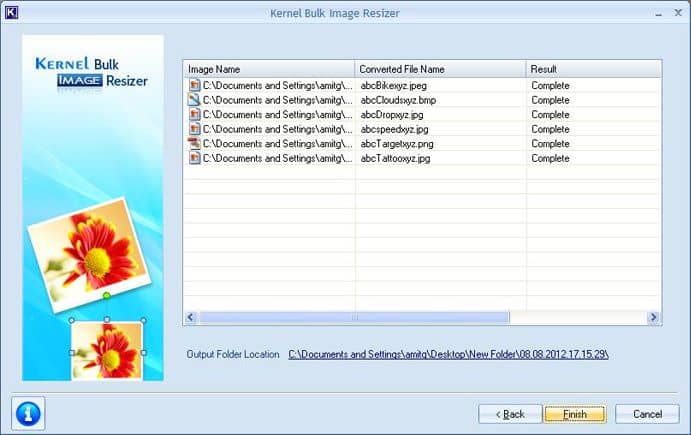Click Complete result for abcBikexyz.jpeg
The image size is (691, 435).
point(550,86)
